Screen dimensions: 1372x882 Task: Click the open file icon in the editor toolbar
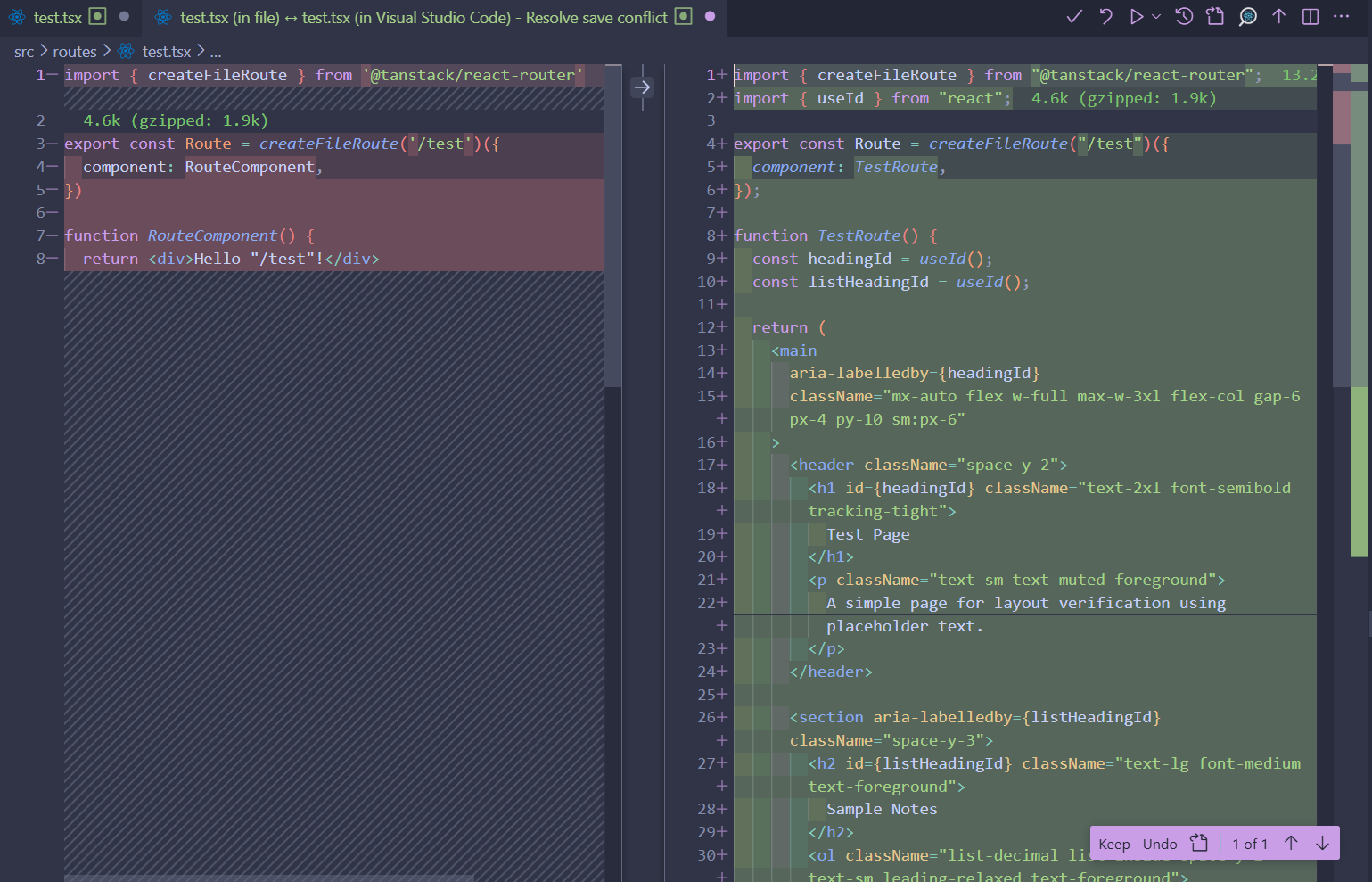(x=1215, y=17)
